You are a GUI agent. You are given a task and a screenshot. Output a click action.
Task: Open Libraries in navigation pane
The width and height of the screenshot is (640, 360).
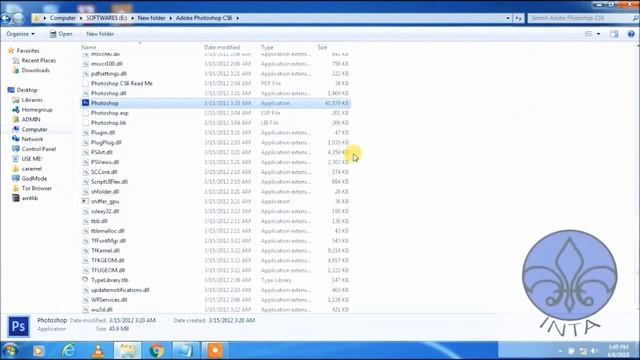(x=32, y=100)
